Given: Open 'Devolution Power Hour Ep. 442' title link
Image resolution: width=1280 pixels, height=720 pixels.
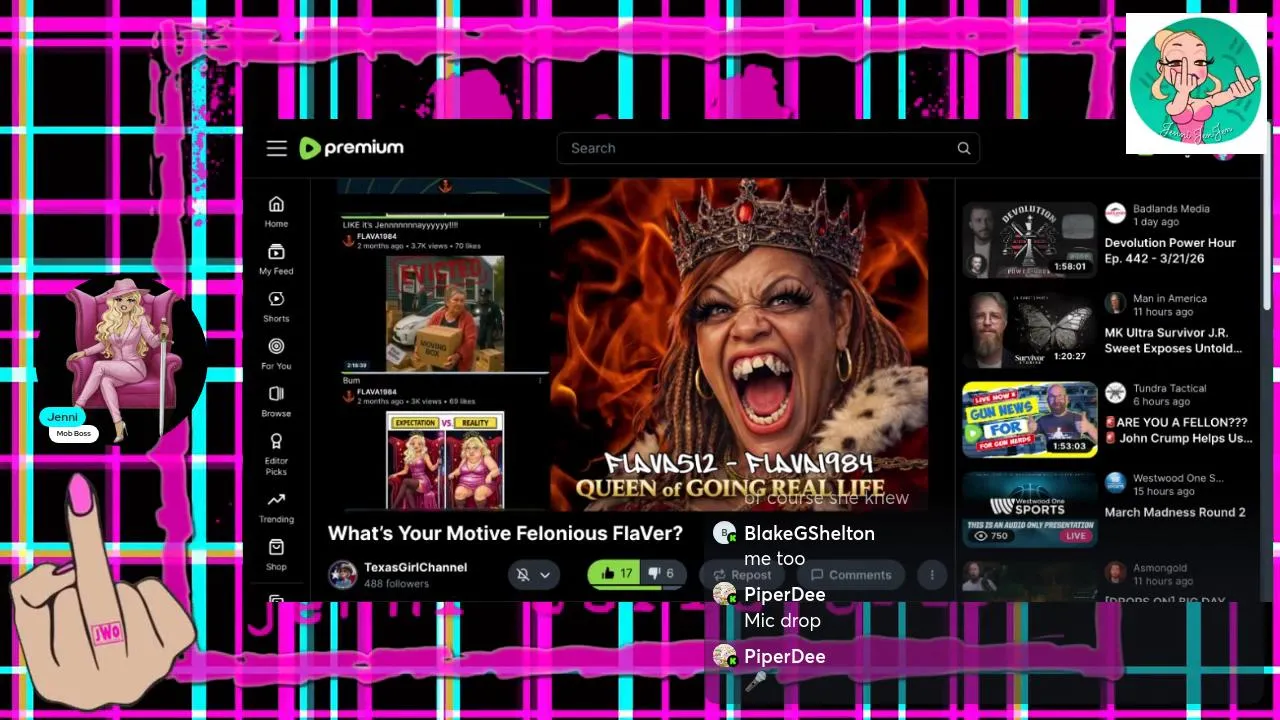Looking at the screenshot, I should [1170, 250].
